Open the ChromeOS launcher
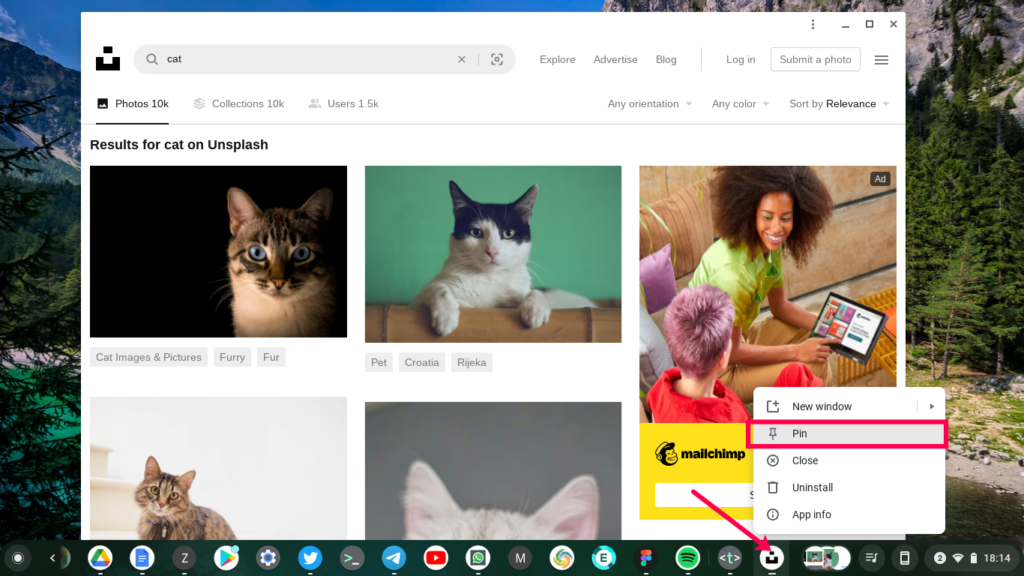This screenshot has width=1024, height=576. click(x=18, y=558)
